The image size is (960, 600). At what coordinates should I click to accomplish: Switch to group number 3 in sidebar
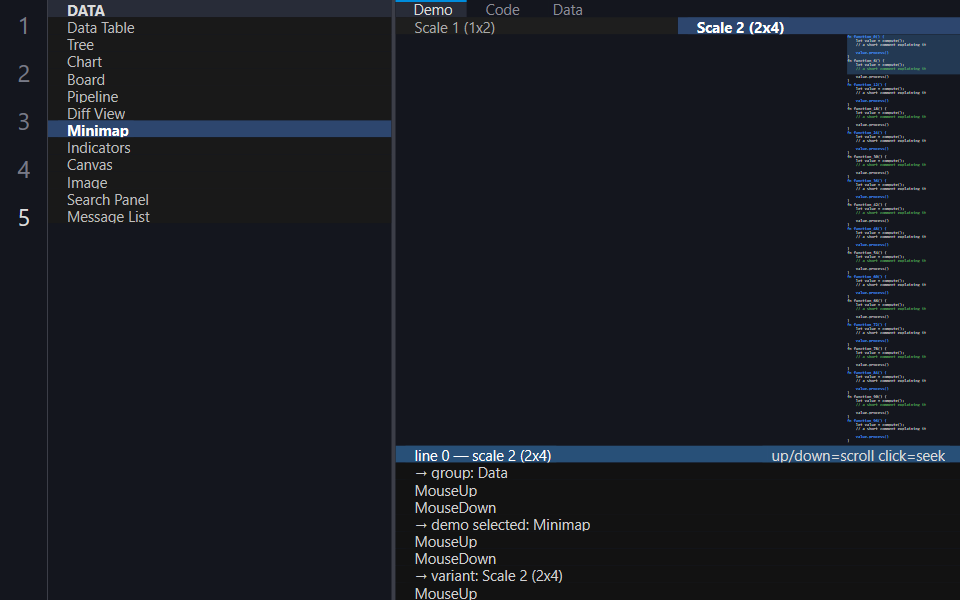pos(24,121)
